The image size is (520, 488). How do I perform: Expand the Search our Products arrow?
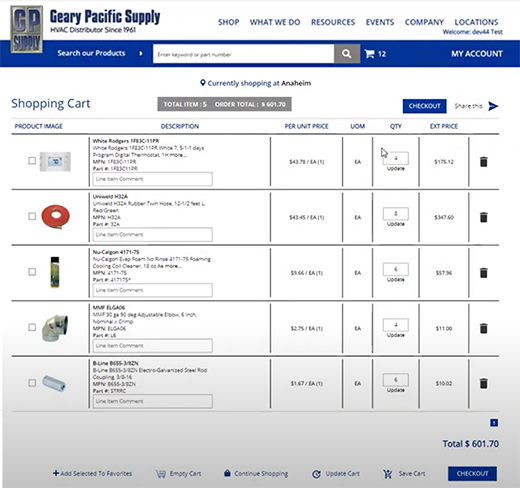(x=141, y=53)
